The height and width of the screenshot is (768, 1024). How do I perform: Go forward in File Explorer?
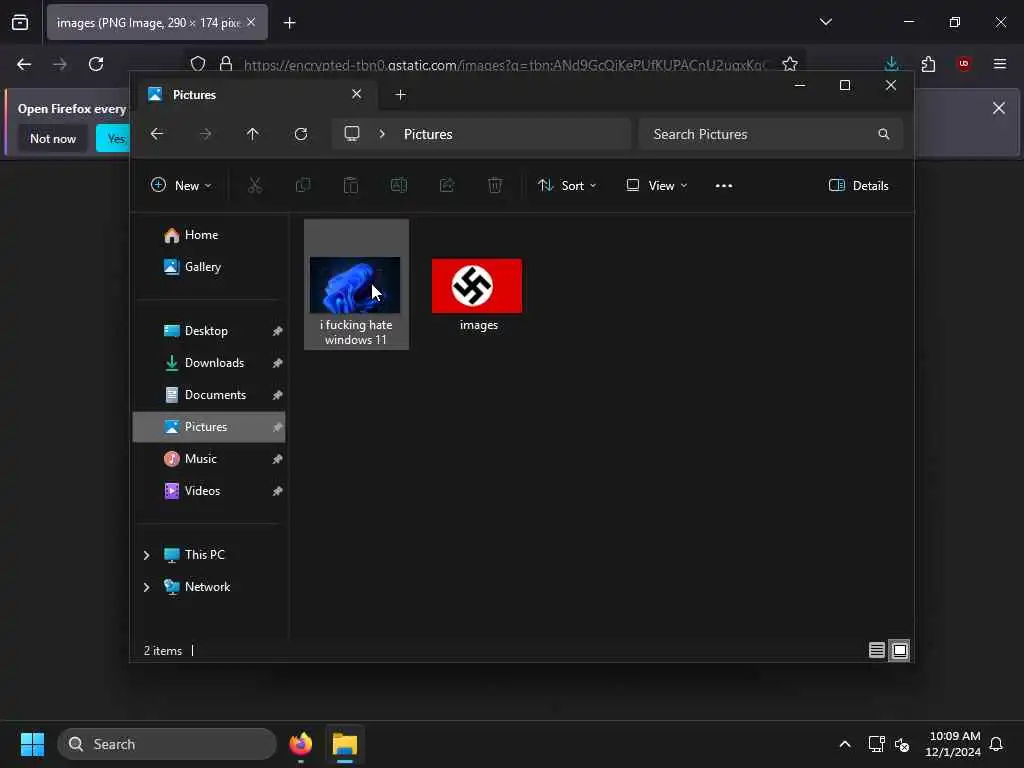coord(205,134)
